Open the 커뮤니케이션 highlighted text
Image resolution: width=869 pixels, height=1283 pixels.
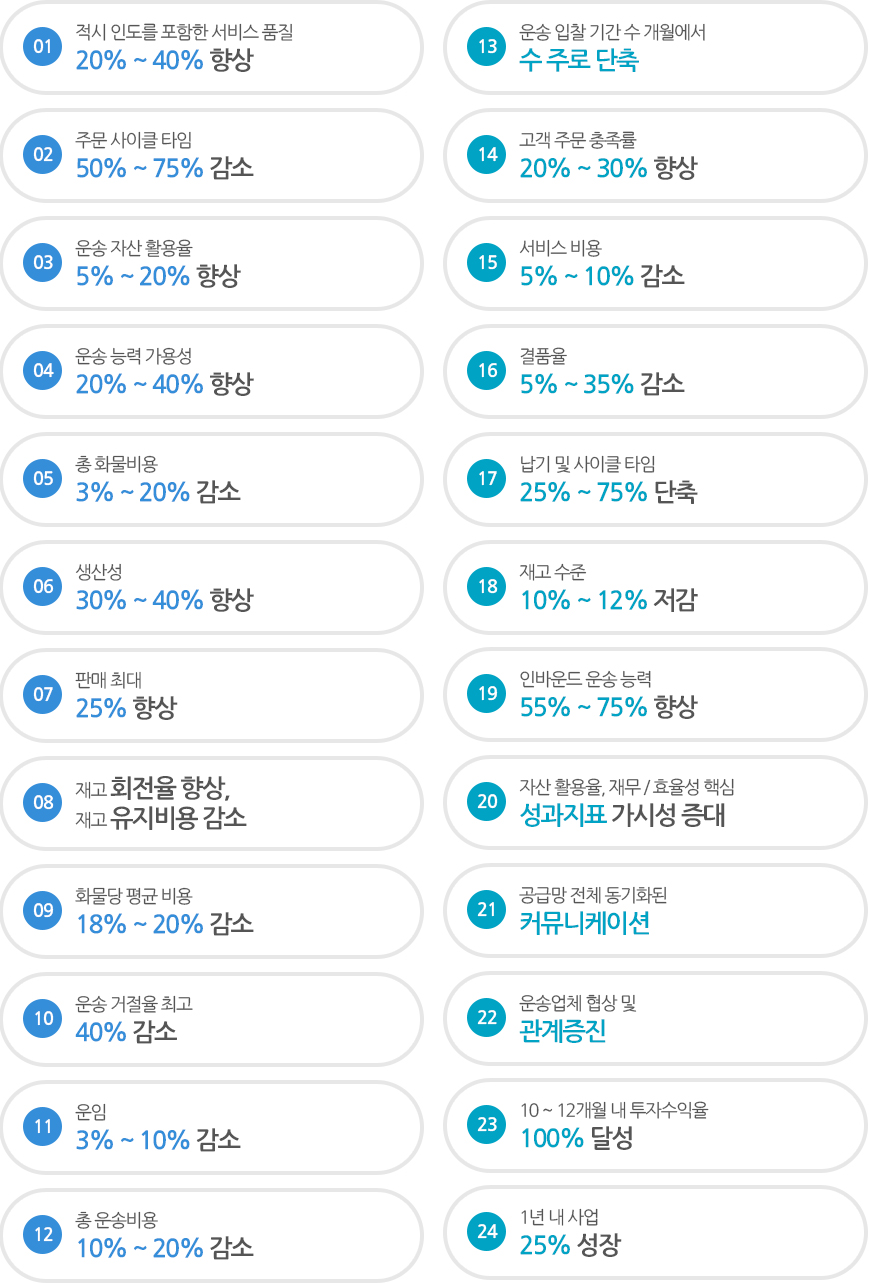[x=585, y=923]
